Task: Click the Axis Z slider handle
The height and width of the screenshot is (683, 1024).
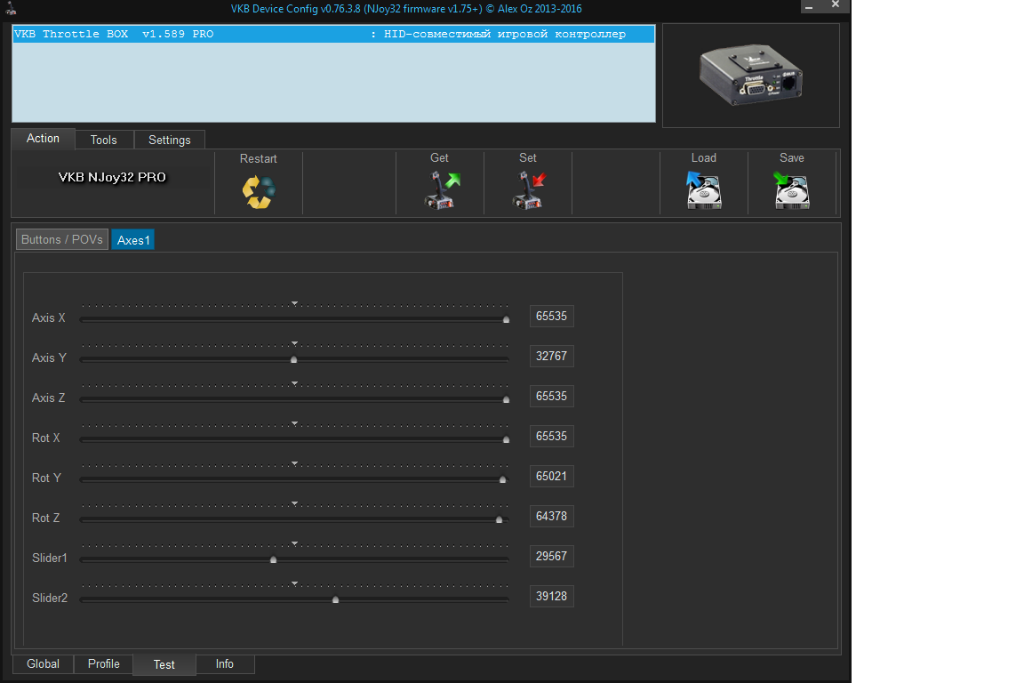Action: (x=506, y=400)
